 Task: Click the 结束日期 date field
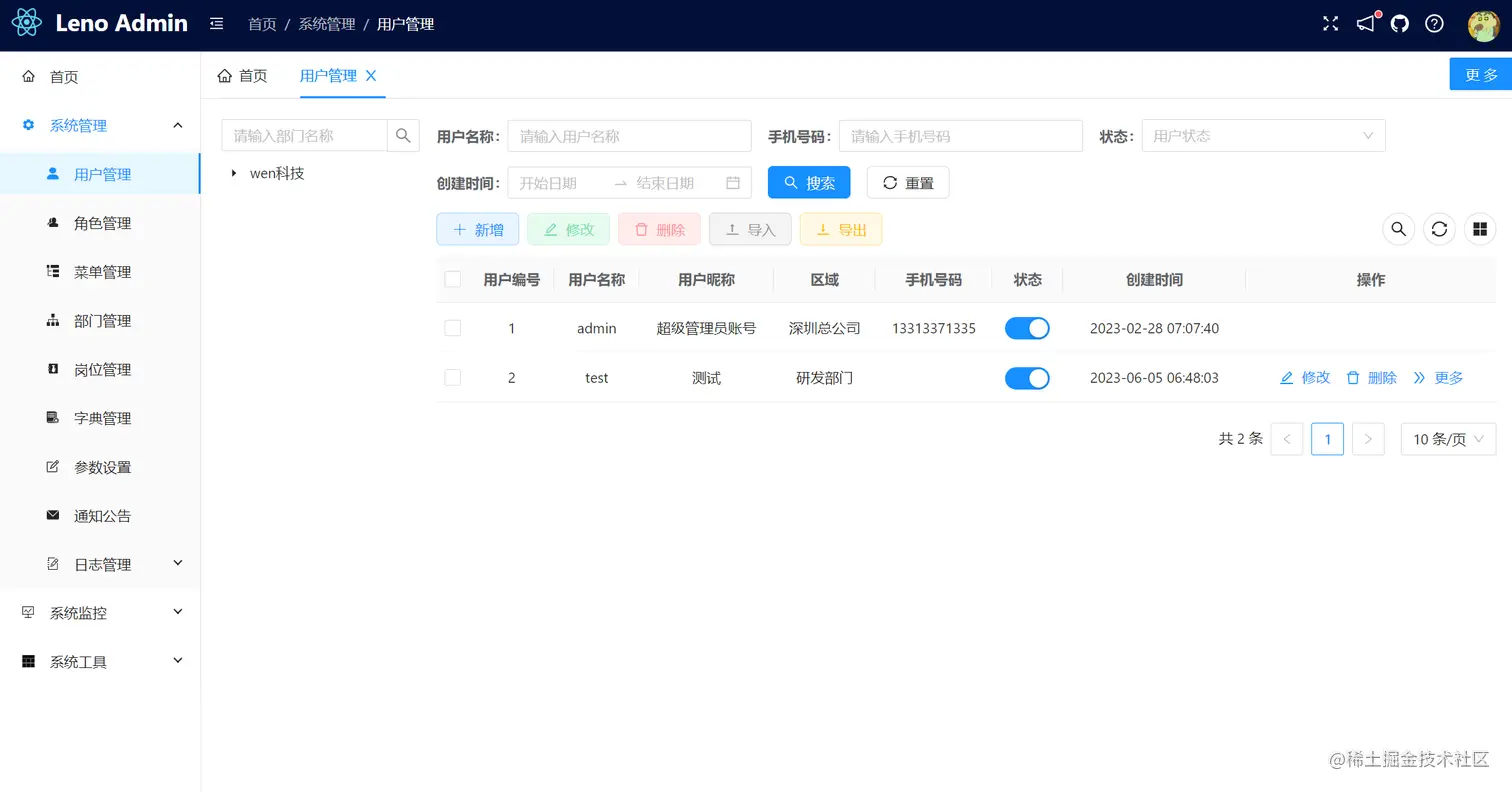[x=677, y=183]
